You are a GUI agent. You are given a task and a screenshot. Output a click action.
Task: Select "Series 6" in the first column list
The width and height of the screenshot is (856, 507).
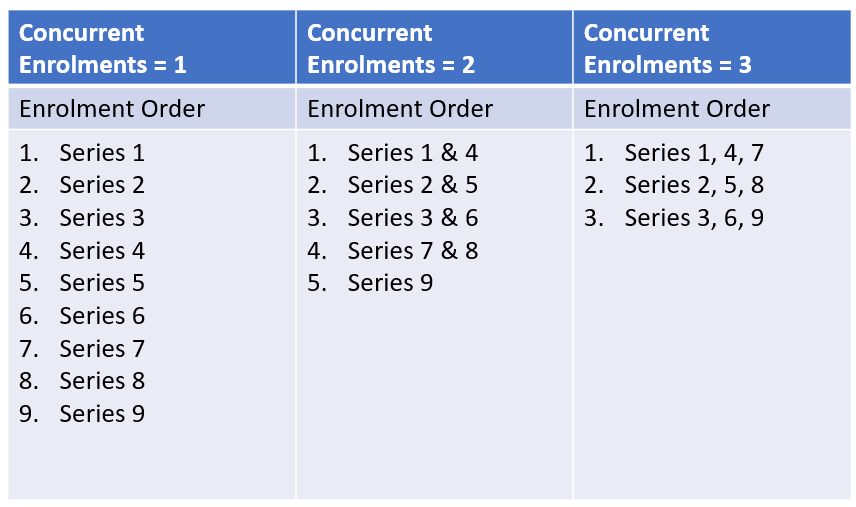pyautogui.click(x=101, y=316)
